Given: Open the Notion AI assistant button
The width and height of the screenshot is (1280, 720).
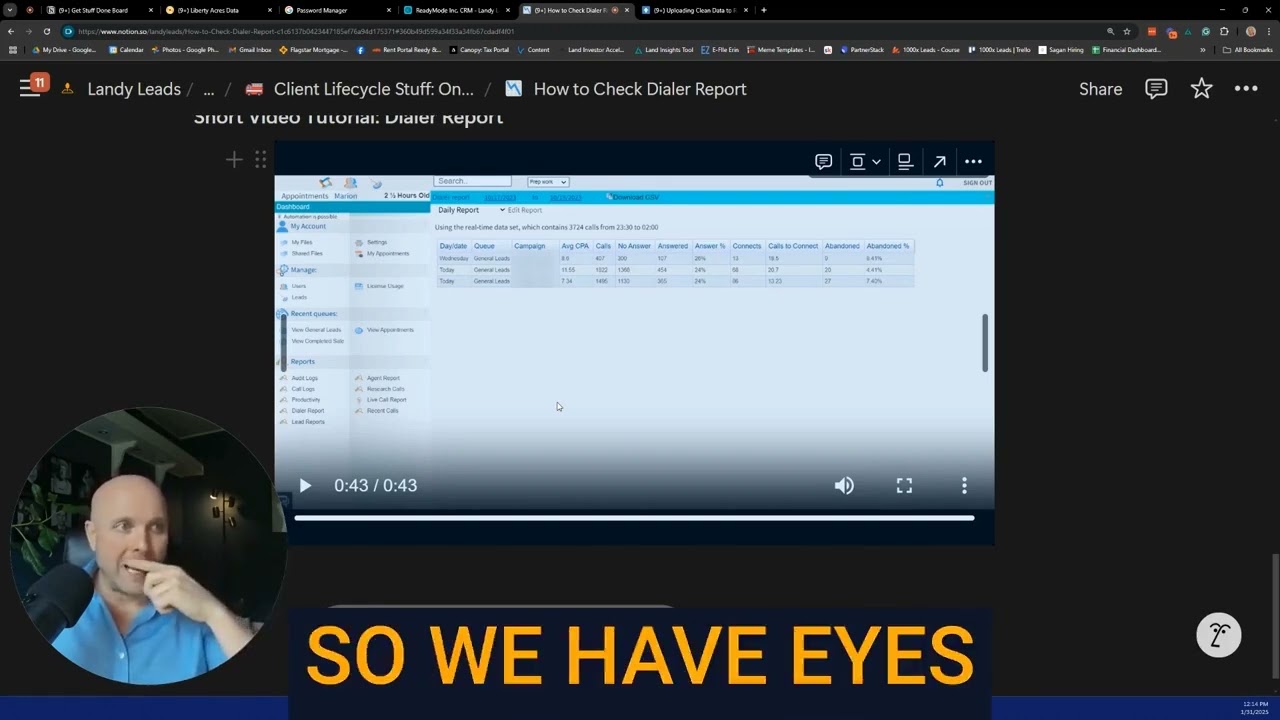Looking at the screenshot, I should pos(1219,635).
